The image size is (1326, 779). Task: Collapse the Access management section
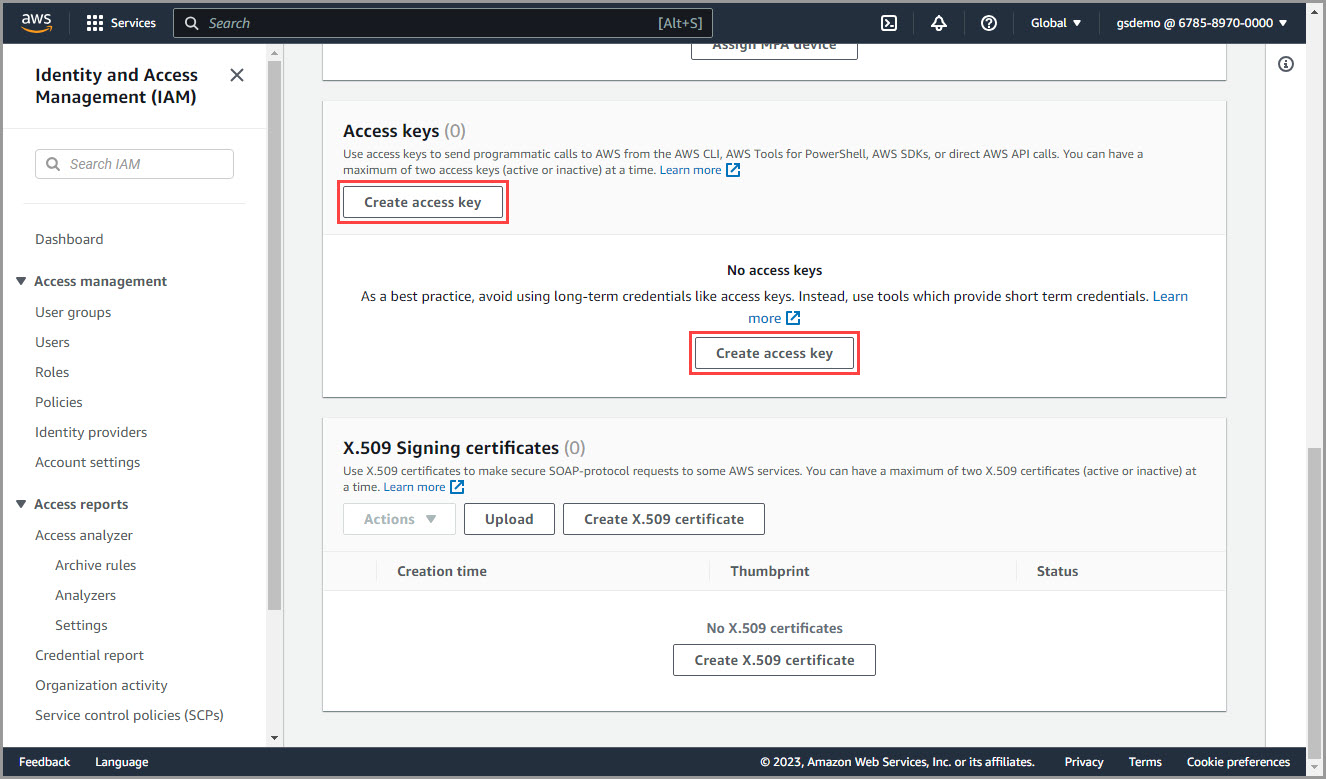(x=21, y=282)
